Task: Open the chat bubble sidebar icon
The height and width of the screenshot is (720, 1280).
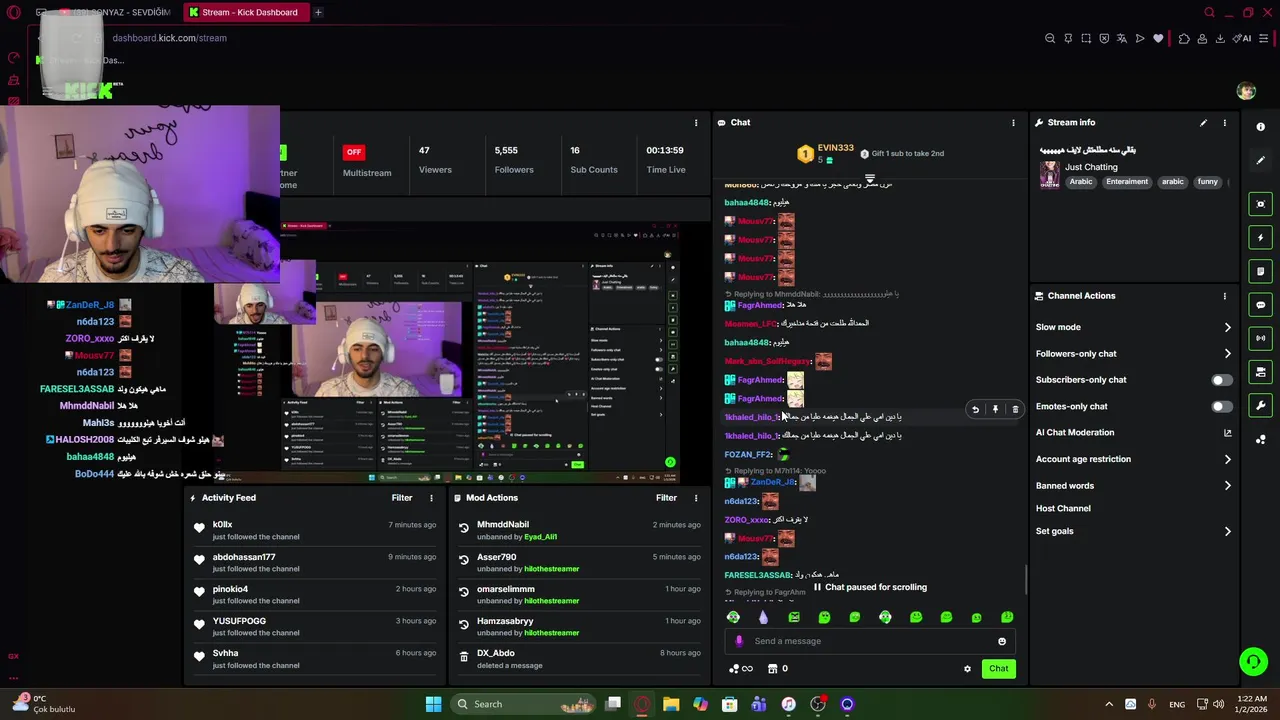Action: (x=1260, y=305)
